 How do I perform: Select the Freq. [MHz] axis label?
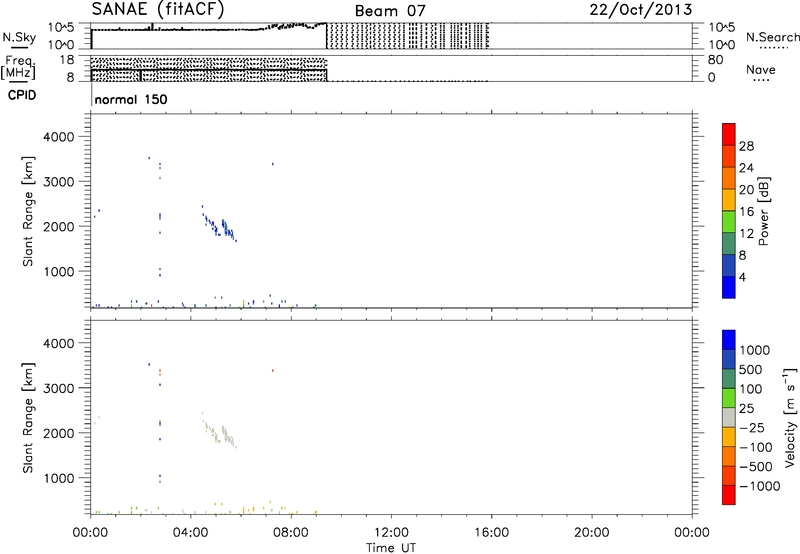(x=19, y=67)
